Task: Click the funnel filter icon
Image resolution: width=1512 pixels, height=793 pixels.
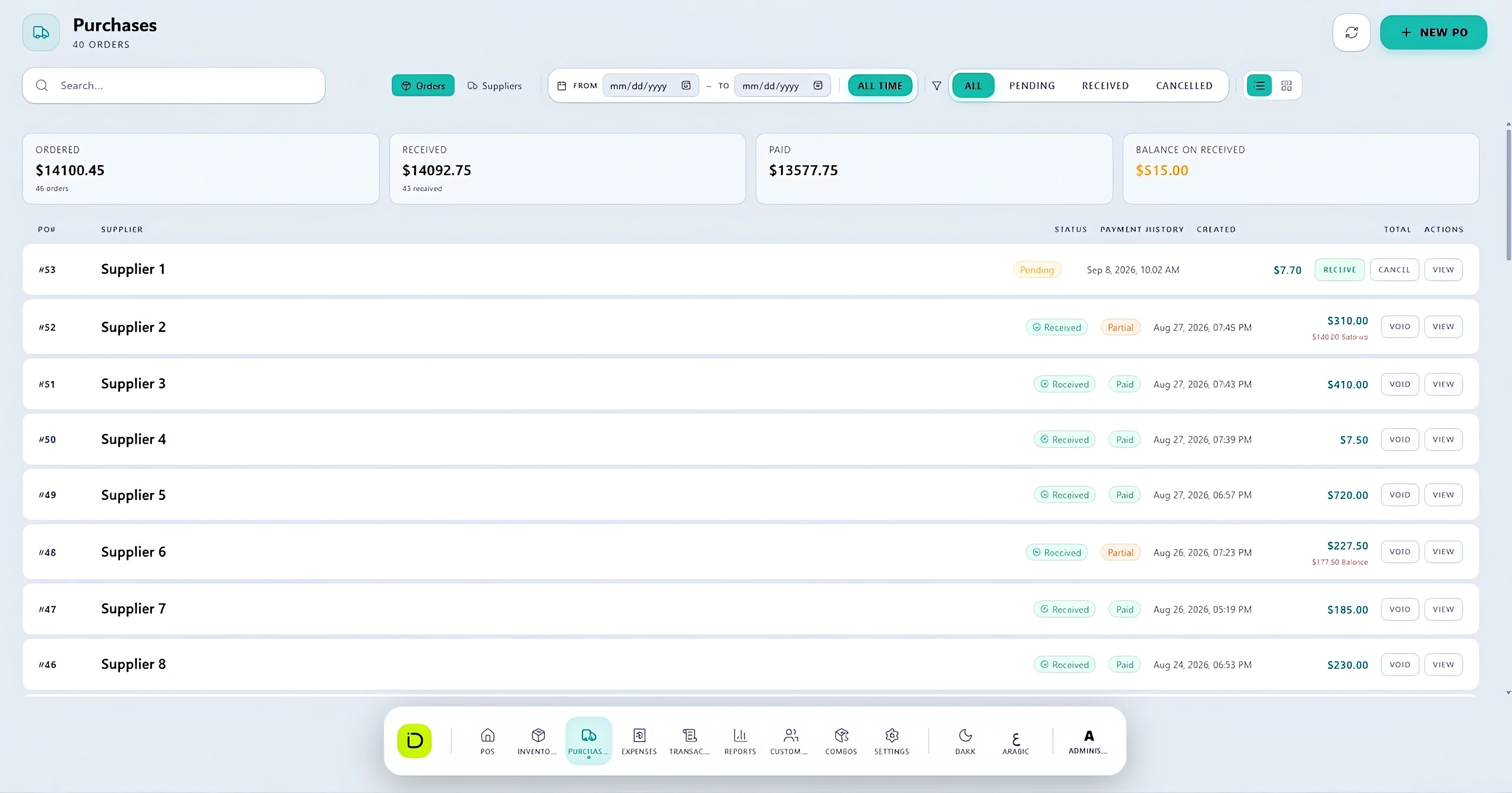Action: click(x=937, y=85)
